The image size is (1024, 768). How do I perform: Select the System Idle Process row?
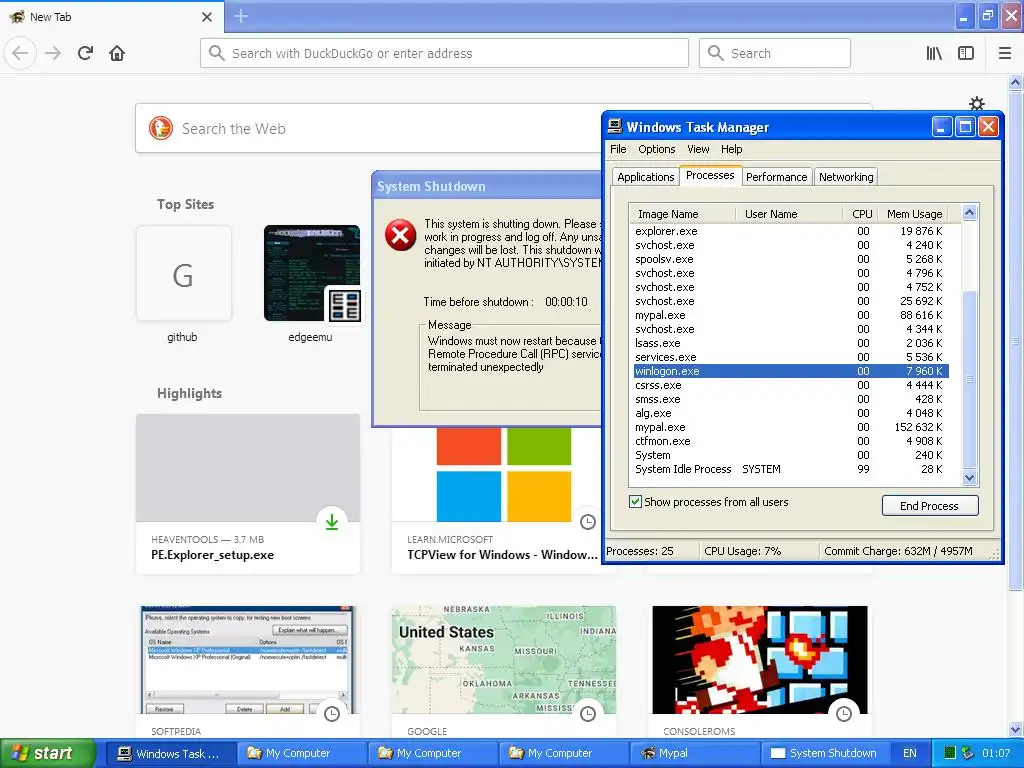[791, 469]
